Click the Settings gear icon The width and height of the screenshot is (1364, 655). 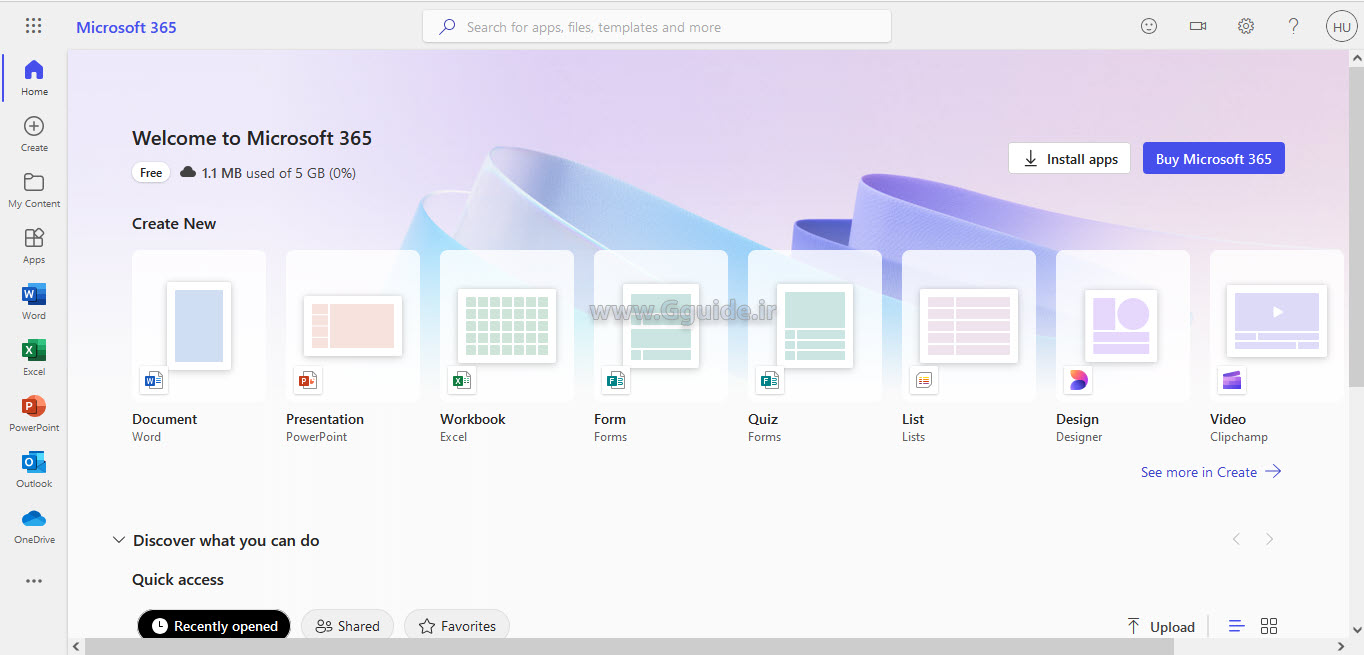click(x=1245, y=26)
